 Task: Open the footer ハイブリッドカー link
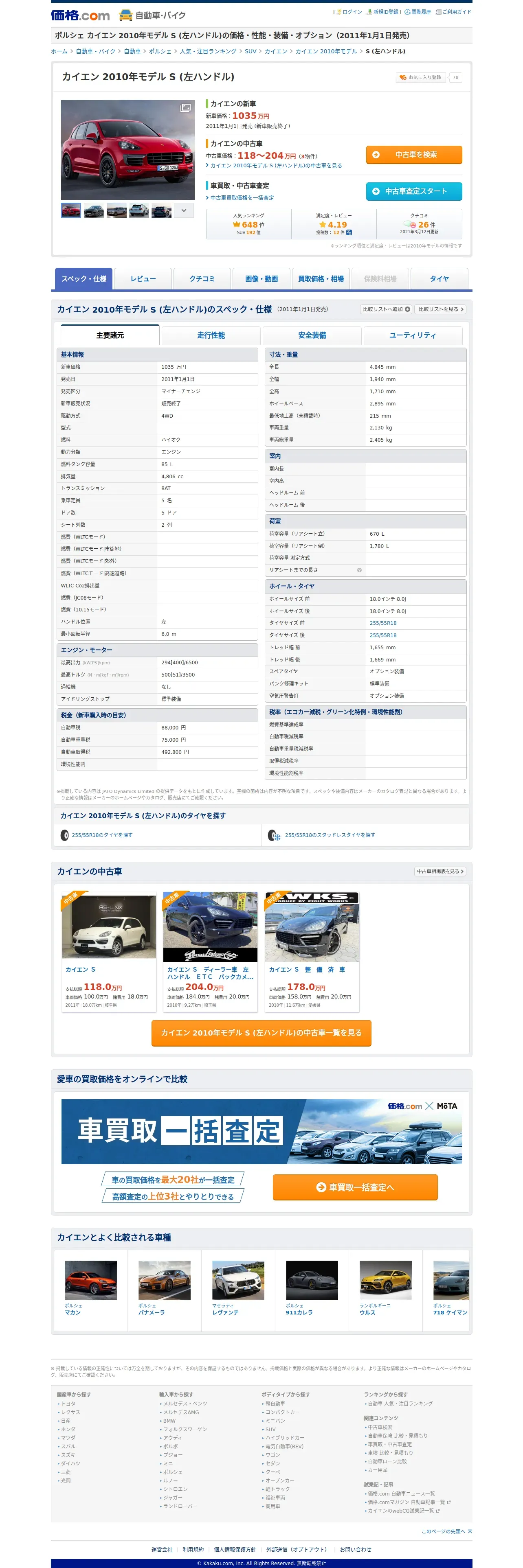[x=285, y=1438]
